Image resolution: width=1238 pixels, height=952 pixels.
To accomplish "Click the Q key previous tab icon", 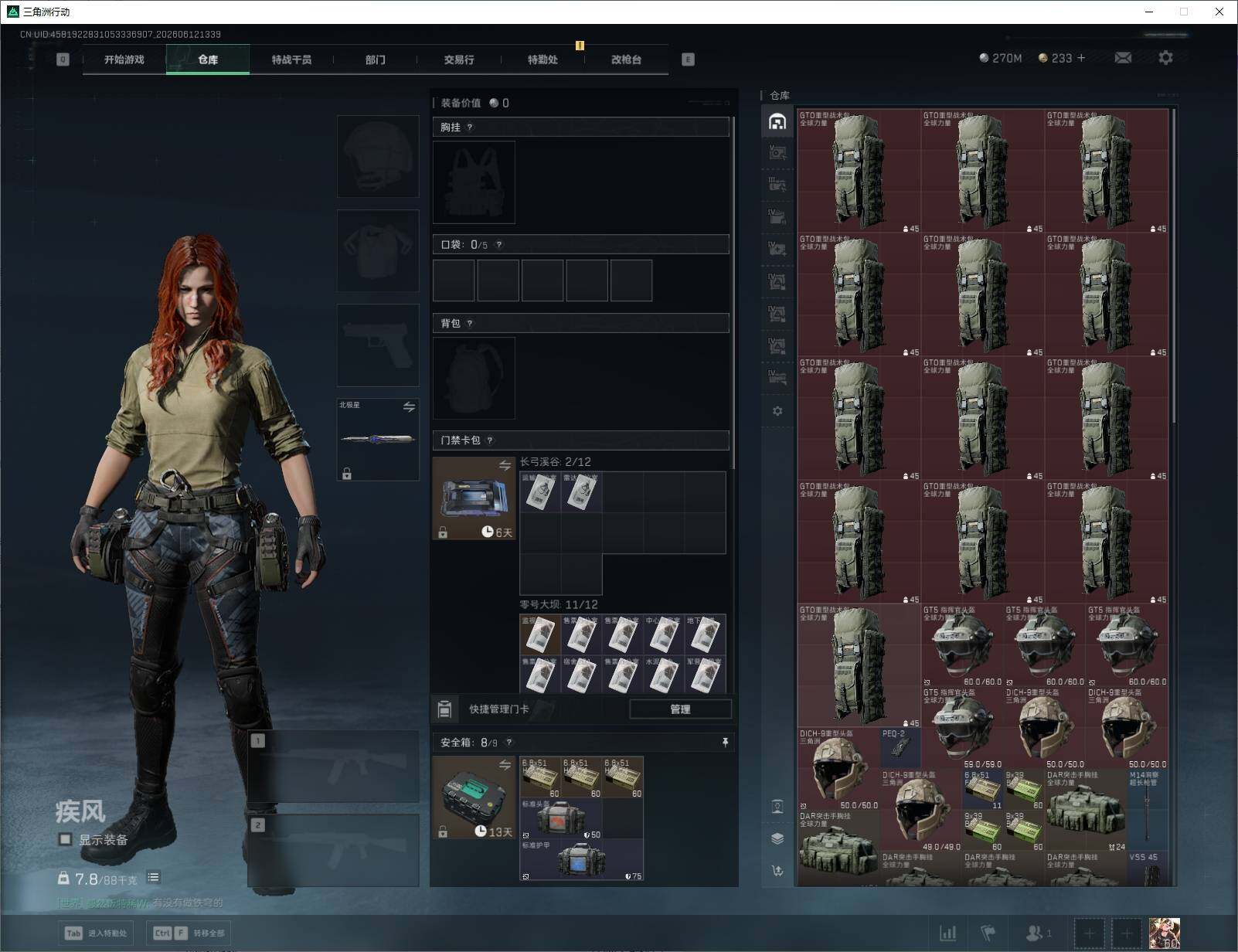I will (x=63, y=59).
